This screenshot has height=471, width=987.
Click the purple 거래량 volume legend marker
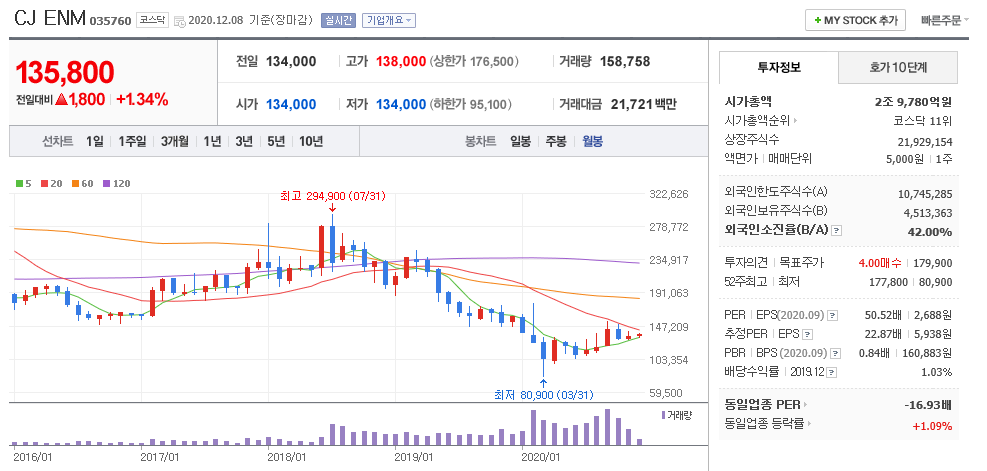[663, 415]
